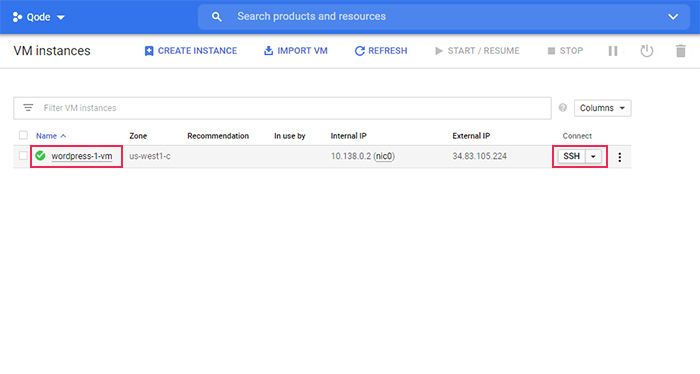Click the delete trash icon
Viewport: 700px width, 374px height.
680,51
